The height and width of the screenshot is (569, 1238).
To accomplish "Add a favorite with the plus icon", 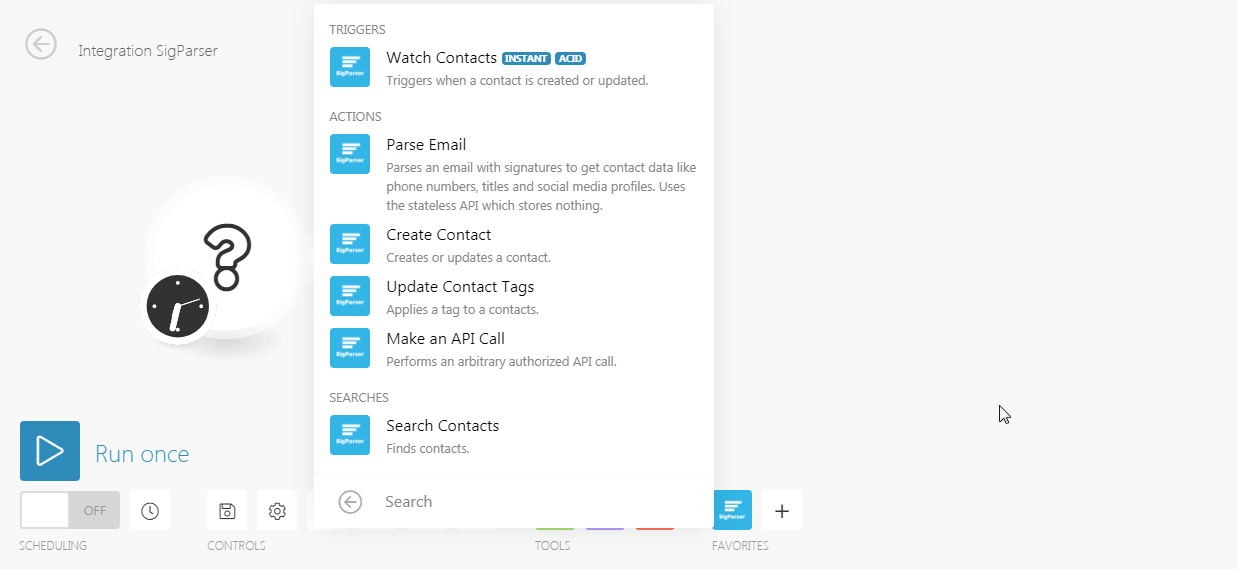I will click(x=782, y=511).
